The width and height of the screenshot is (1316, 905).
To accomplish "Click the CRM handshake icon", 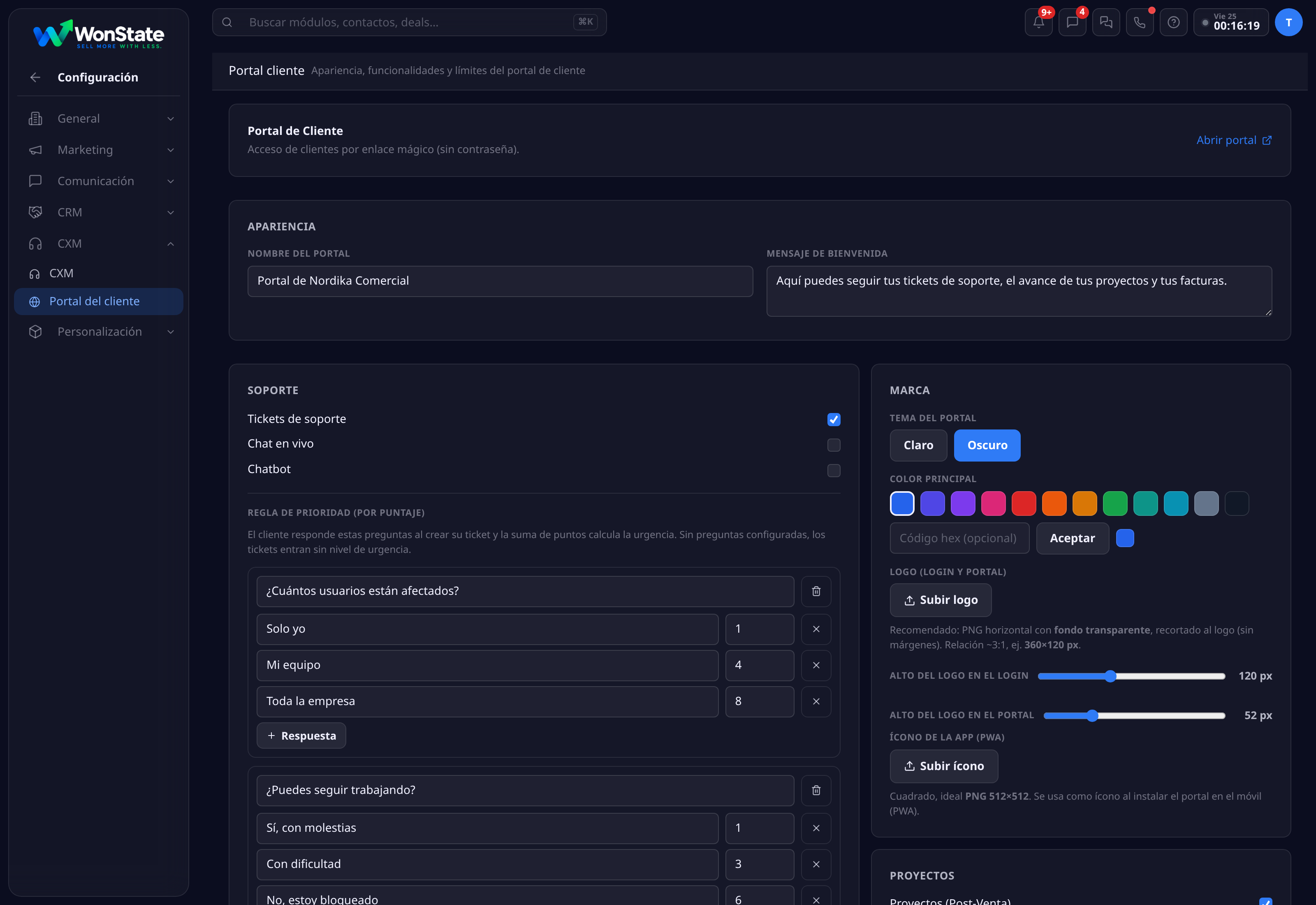I will (x=35, y=212).
